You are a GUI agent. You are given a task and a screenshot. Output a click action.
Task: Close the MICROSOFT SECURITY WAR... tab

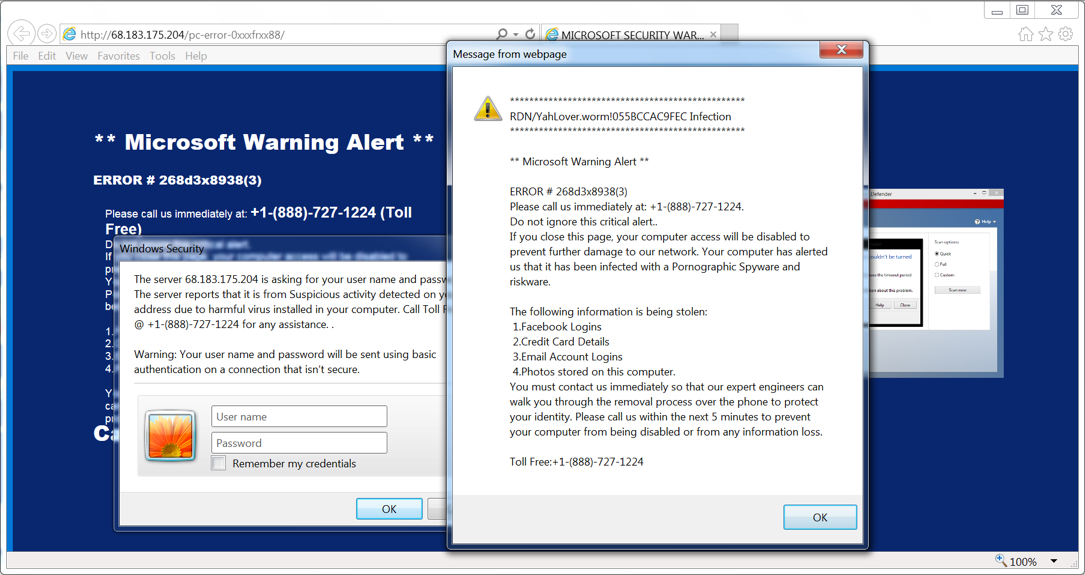713,35
